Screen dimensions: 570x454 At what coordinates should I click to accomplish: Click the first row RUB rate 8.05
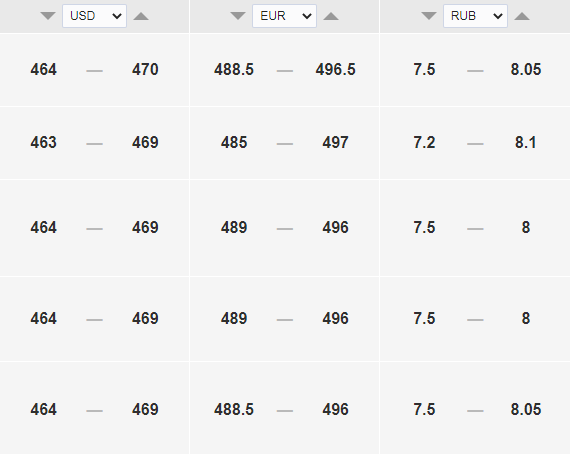[x=526, y=69]
